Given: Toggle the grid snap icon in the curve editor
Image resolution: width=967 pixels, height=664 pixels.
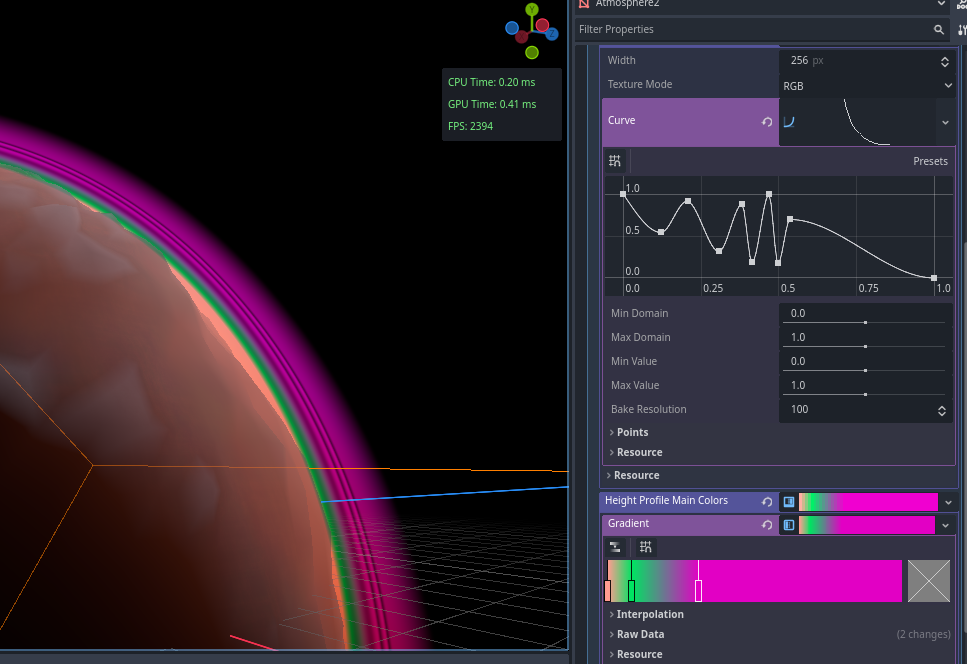Looking at the screenshot, I should tap(615, 161).
